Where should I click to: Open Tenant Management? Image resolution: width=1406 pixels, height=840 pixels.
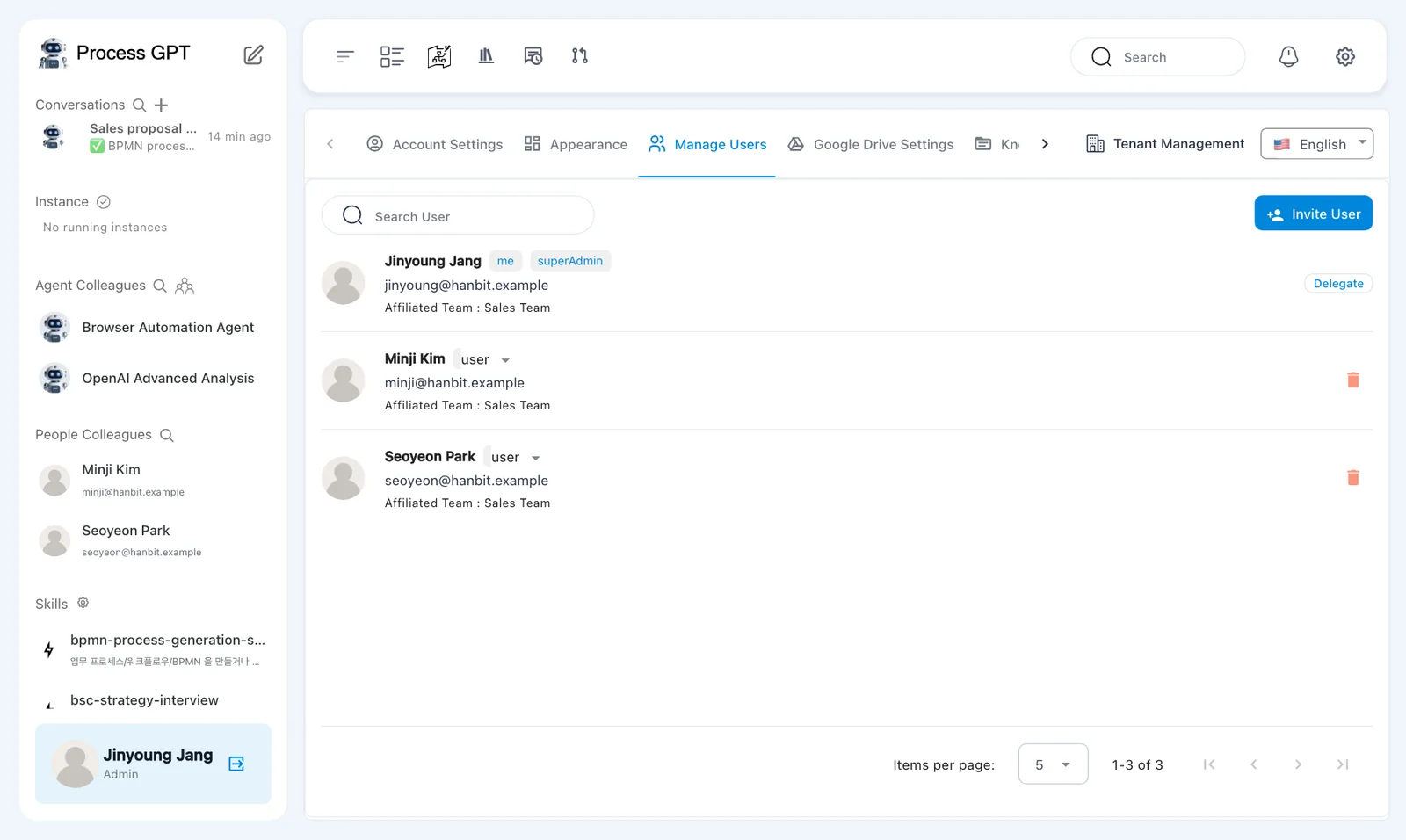tap(1165, 144)
